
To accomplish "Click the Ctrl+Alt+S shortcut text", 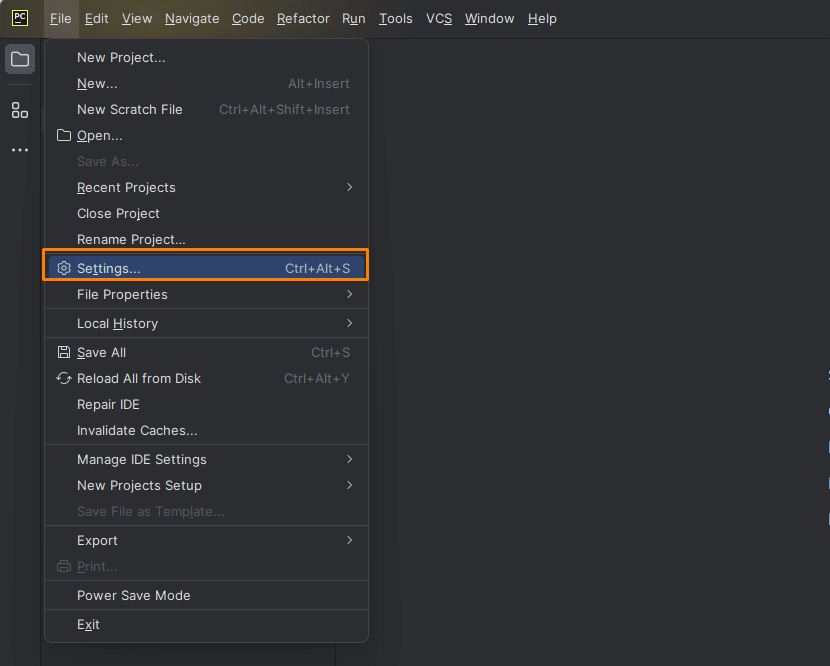I will (318, 268).
